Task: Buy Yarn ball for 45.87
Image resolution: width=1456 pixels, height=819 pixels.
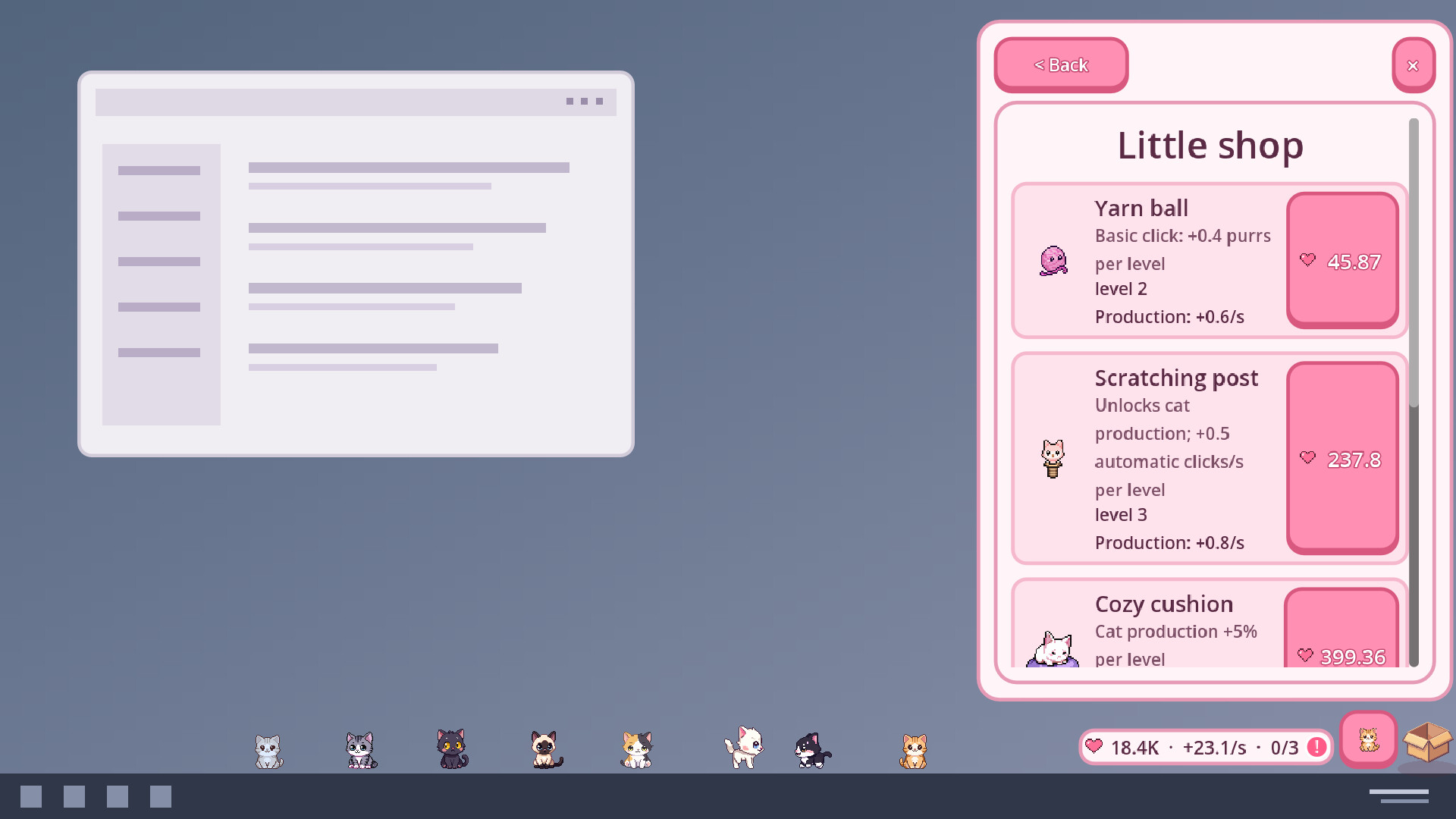Action: (x=1342, y=260)
